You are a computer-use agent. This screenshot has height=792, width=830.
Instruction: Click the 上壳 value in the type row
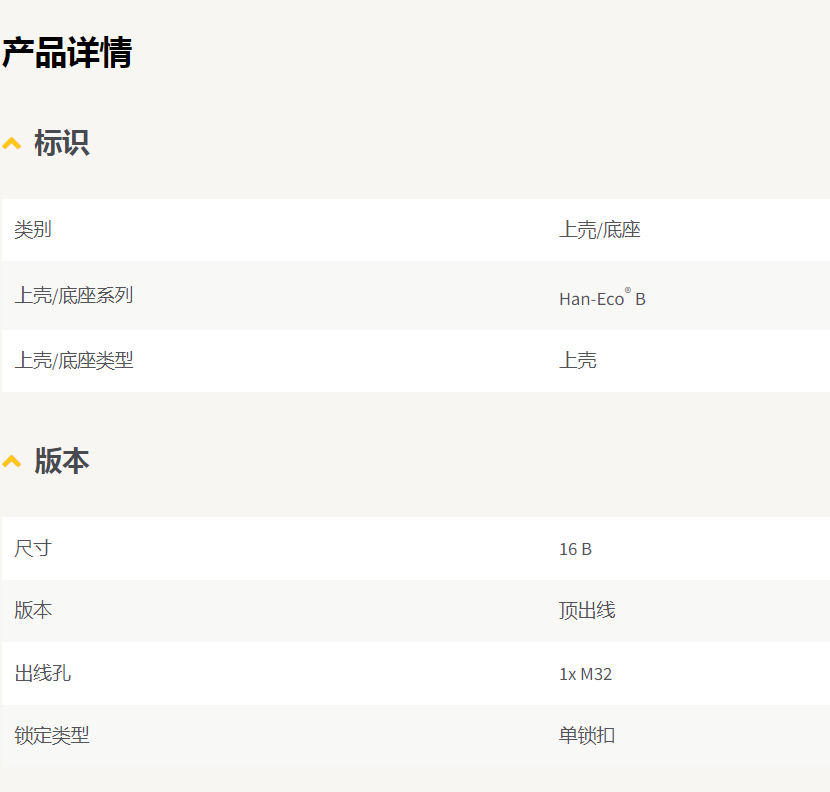coord(577,361)
